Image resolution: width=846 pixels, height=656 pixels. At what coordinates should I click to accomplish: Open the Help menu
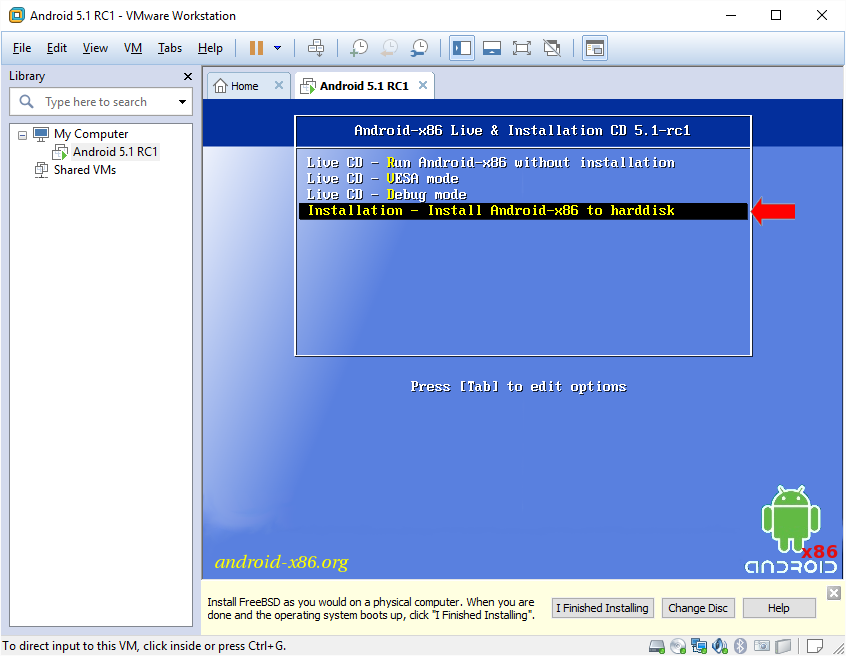(210, 48)
